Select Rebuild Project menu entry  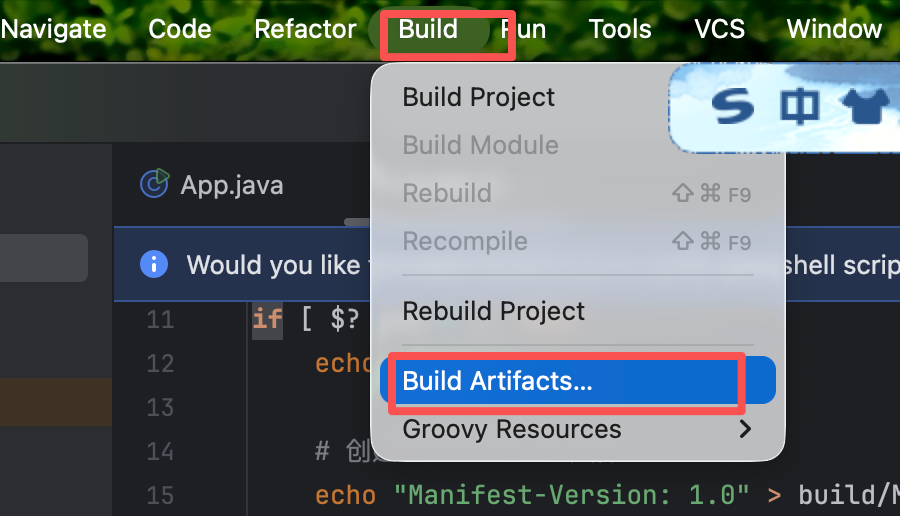[493, 310]
